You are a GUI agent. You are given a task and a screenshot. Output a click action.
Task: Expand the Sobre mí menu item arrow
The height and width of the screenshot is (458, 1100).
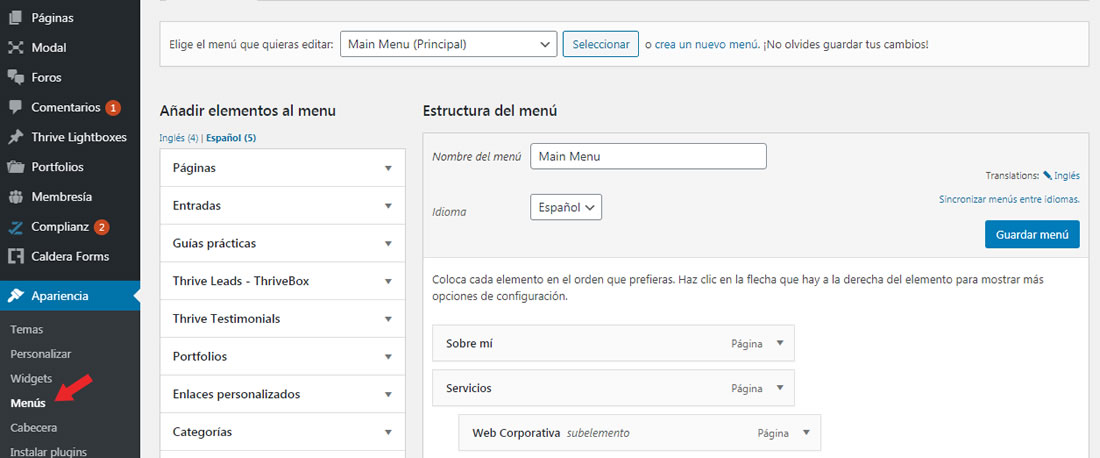tap(779, 343)
